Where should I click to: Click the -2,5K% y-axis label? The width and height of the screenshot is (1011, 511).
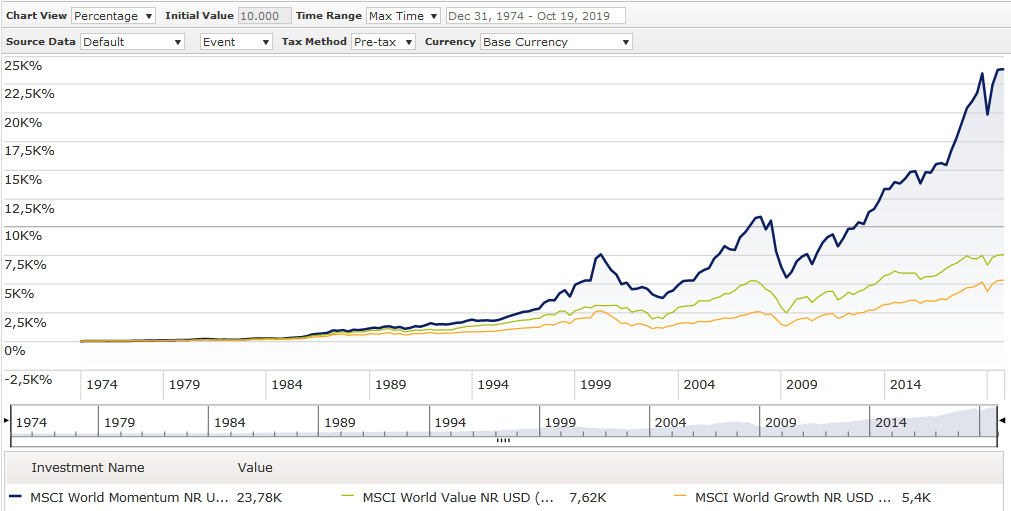click(x=28, y=380)
